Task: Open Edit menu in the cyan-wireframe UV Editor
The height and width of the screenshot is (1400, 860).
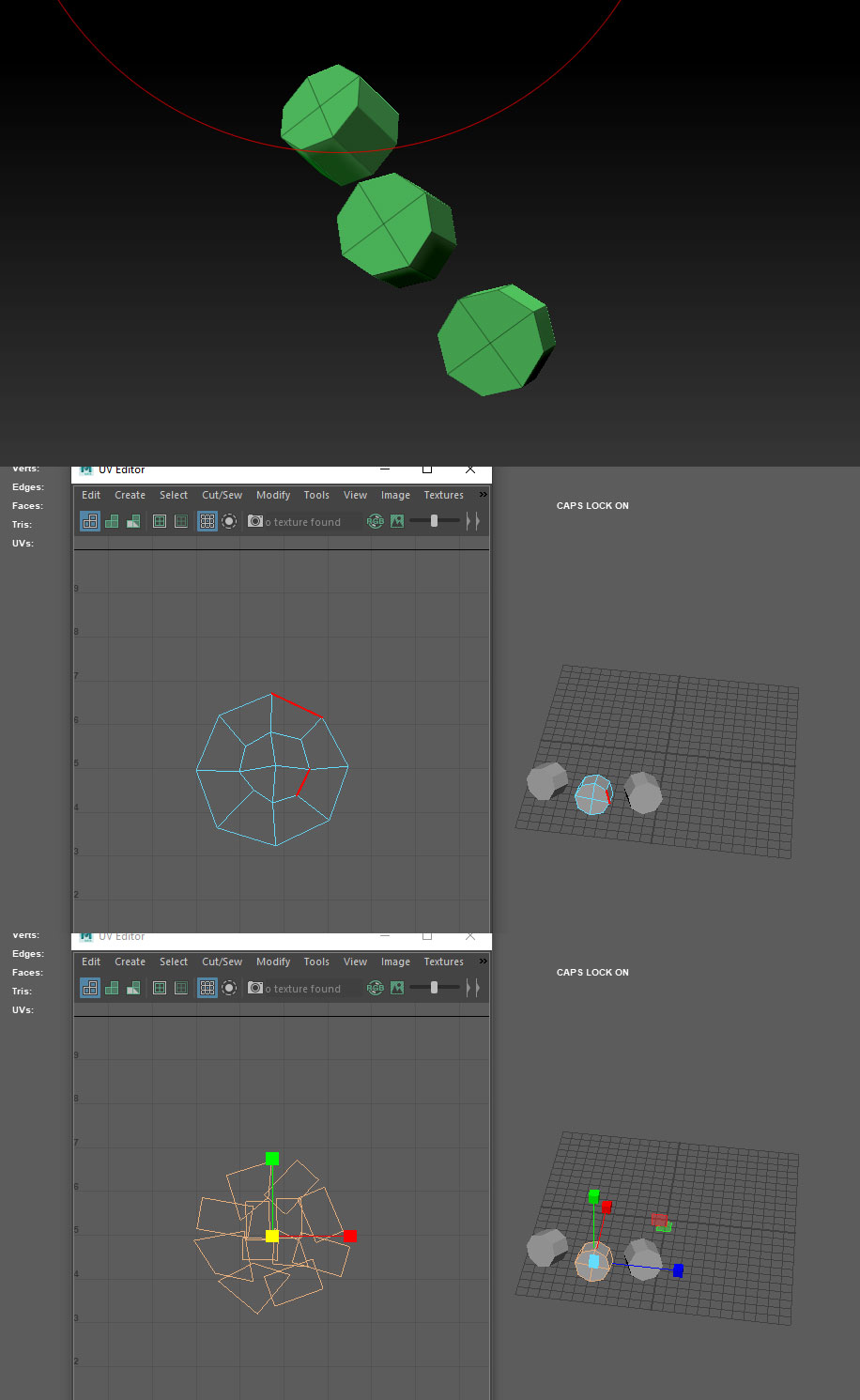Action: (91, 495)
